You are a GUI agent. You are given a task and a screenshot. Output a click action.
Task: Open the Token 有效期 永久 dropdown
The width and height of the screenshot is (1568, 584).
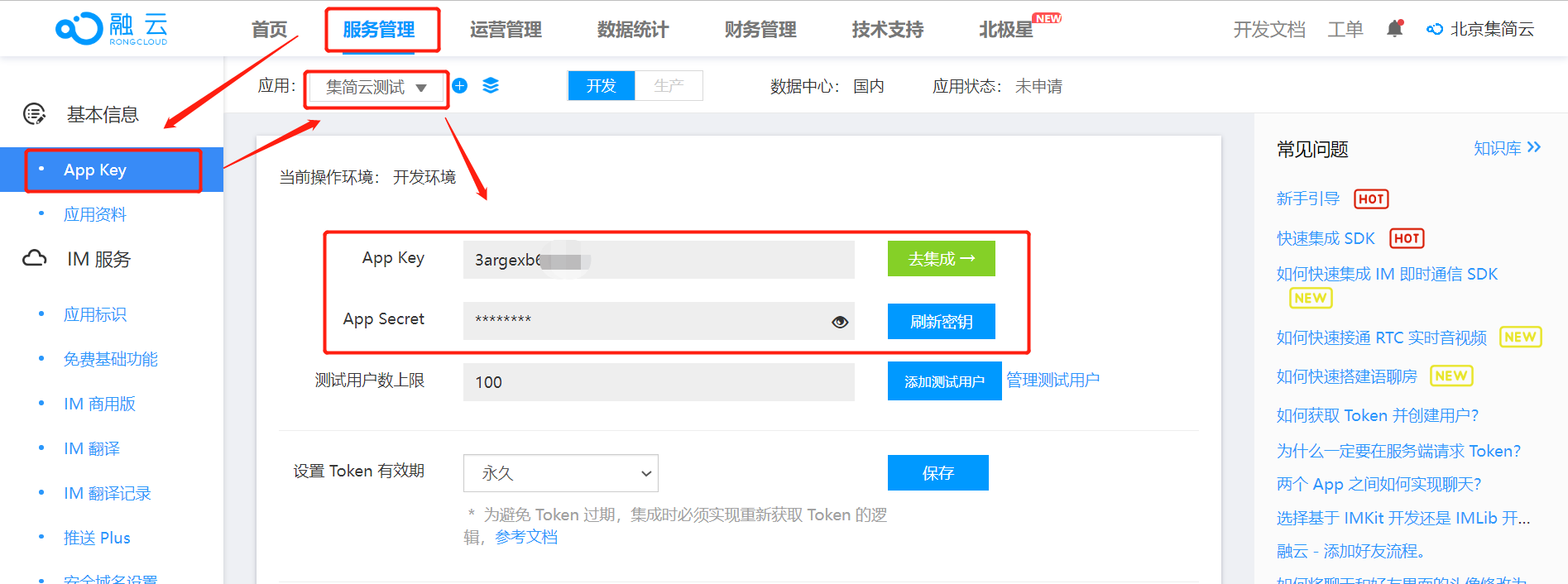pos(561,473)
